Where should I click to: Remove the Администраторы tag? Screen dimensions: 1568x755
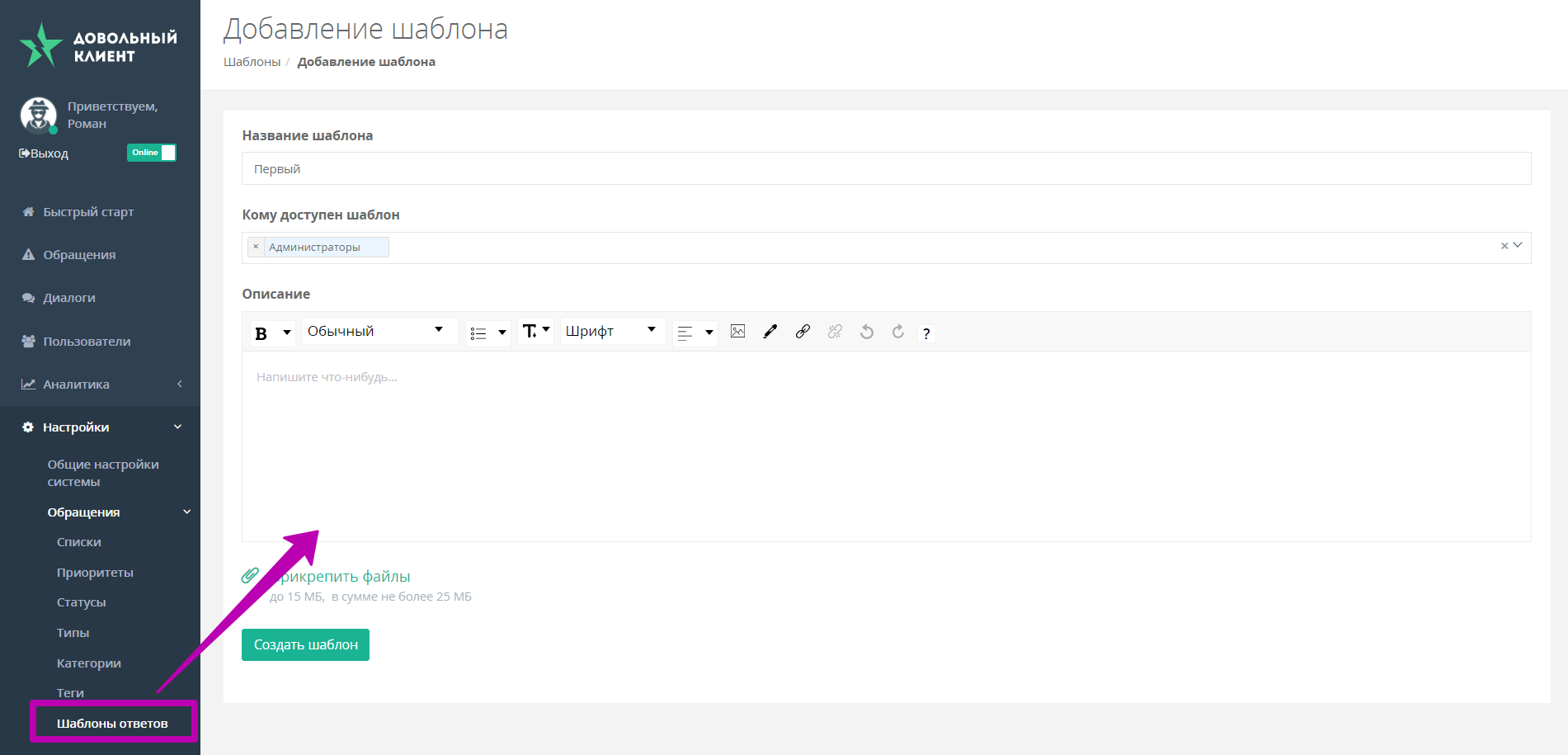point(256,247)
